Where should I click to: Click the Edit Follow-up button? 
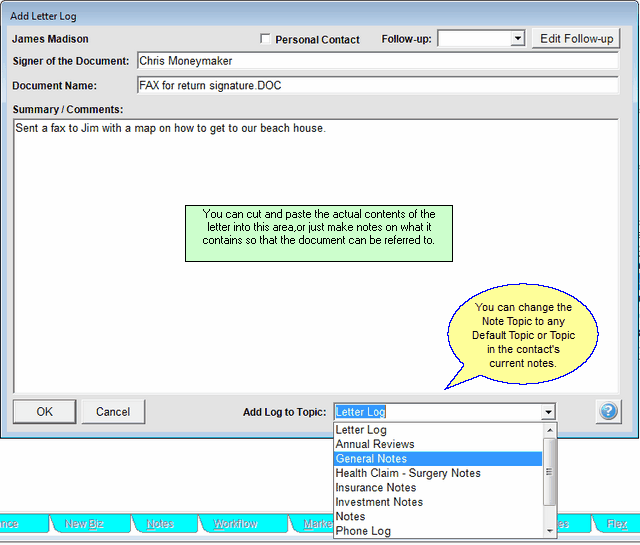576,39
